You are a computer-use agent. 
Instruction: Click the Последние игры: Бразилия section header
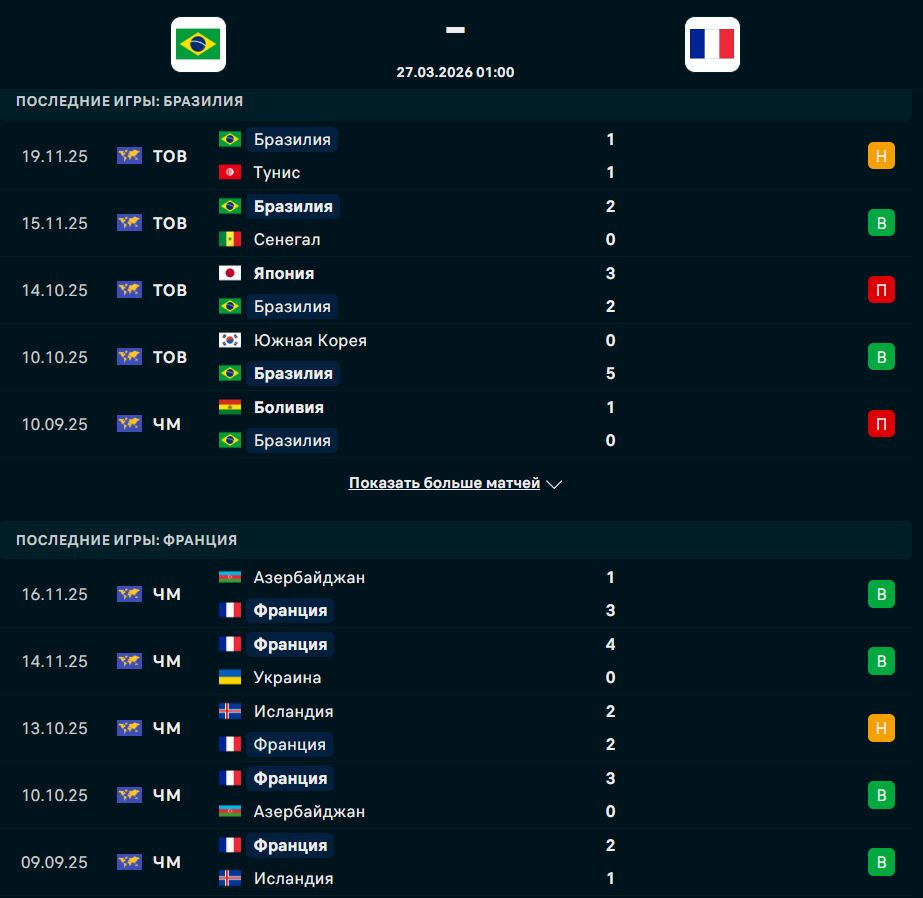tap(129, 101)
